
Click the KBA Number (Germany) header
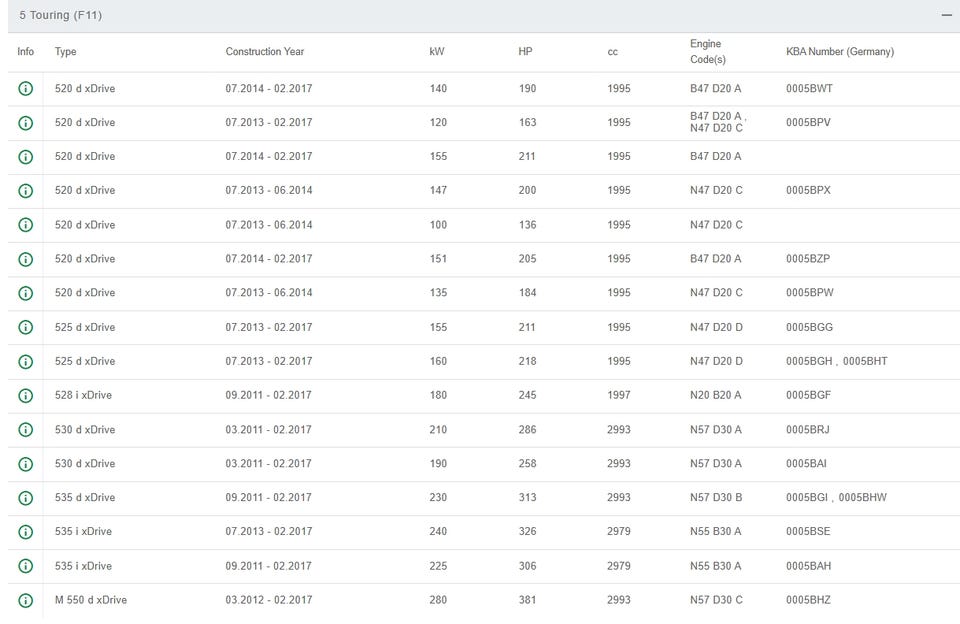[x=840, y=51]
